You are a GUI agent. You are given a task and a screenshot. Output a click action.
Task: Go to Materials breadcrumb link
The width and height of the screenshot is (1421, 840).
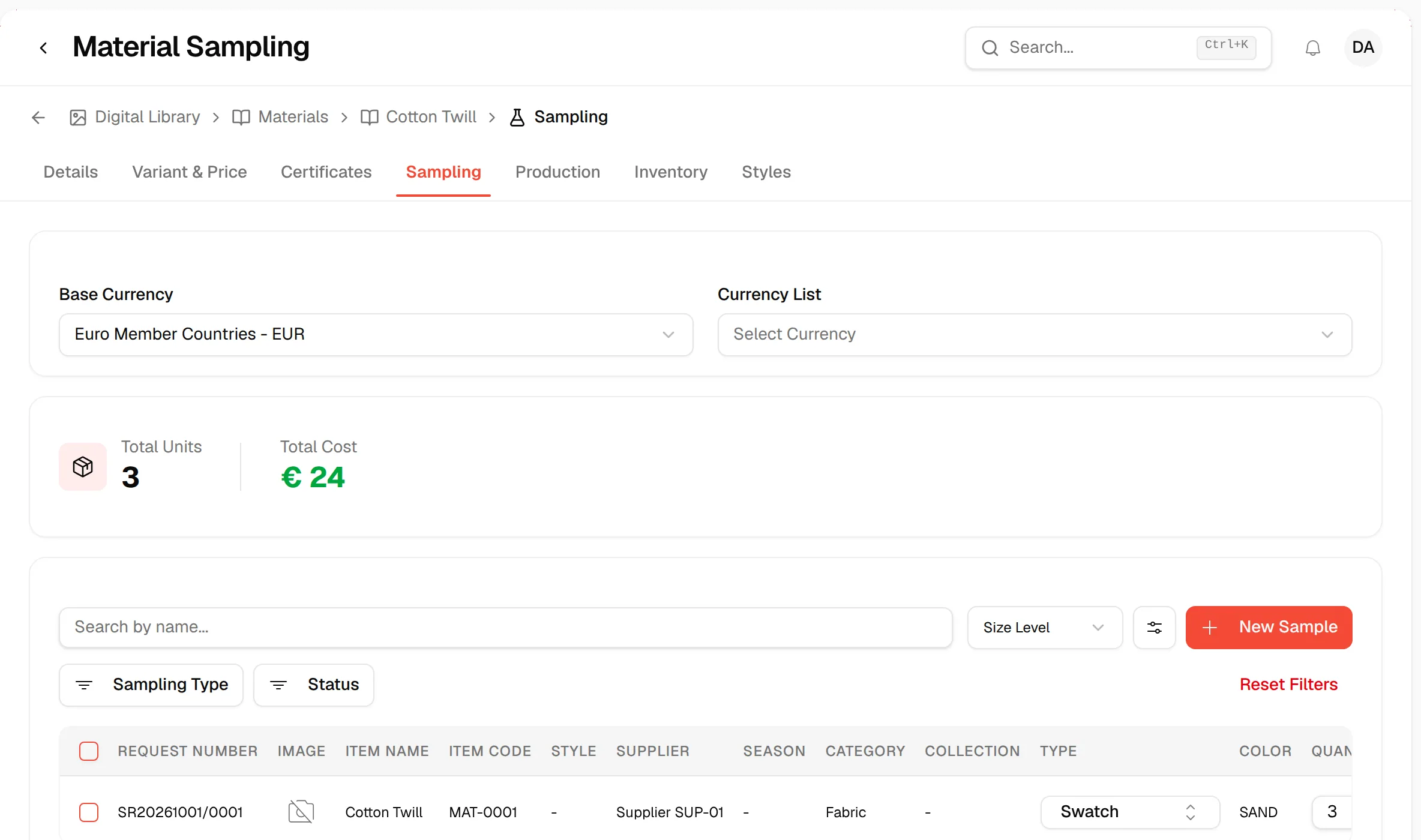coord(293,117)
